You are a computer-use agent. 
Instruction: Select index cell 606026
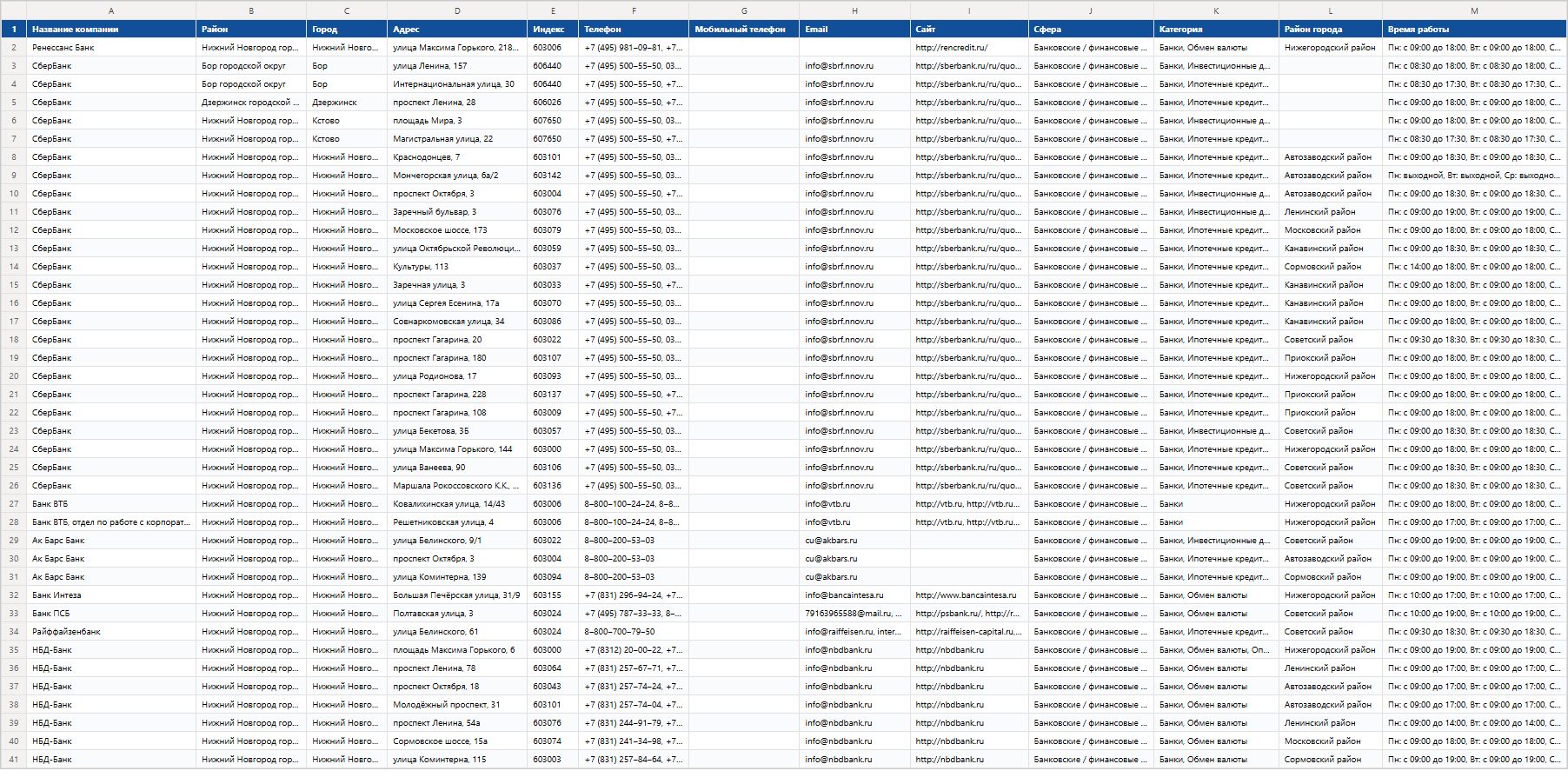(x=553, y=103)
